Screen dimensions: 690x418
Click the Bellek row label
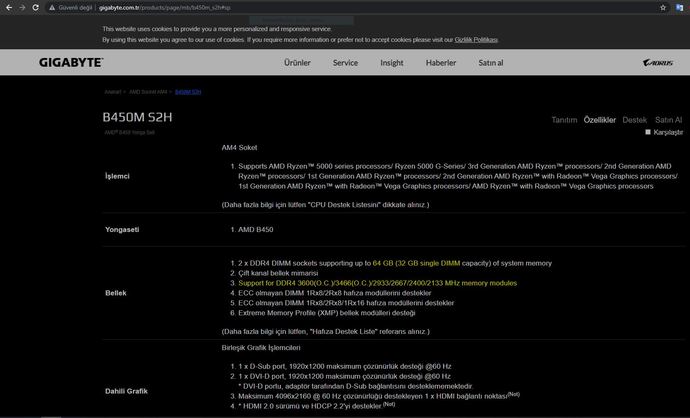point(116,293)
